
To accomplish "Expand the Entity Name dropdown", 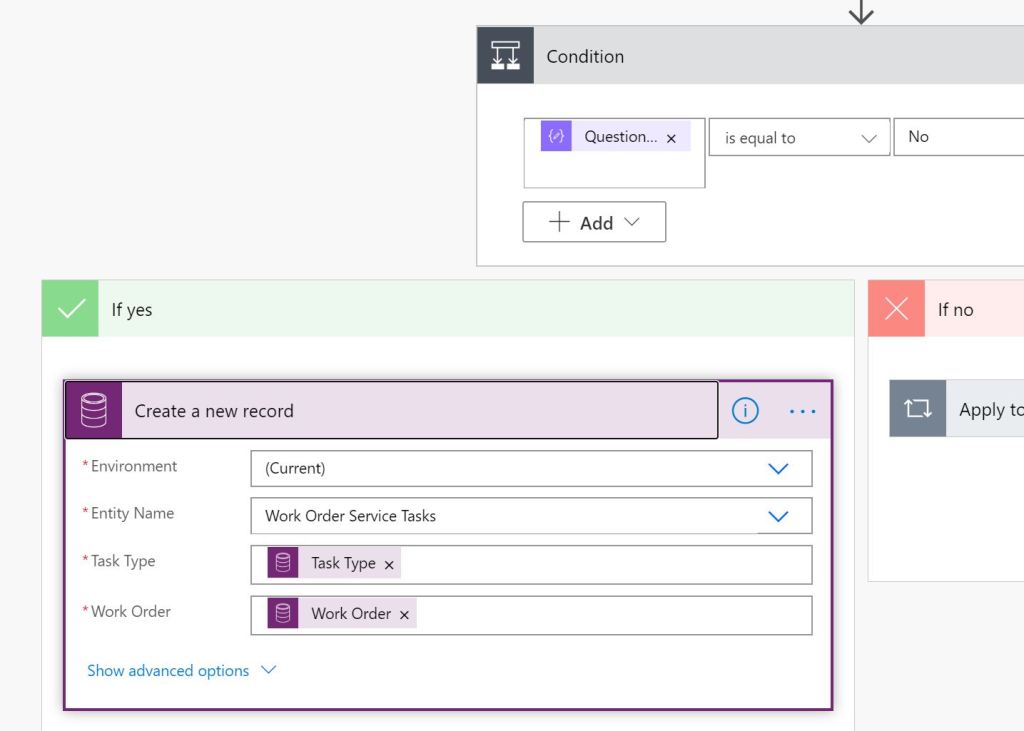I will click(778, 516).
